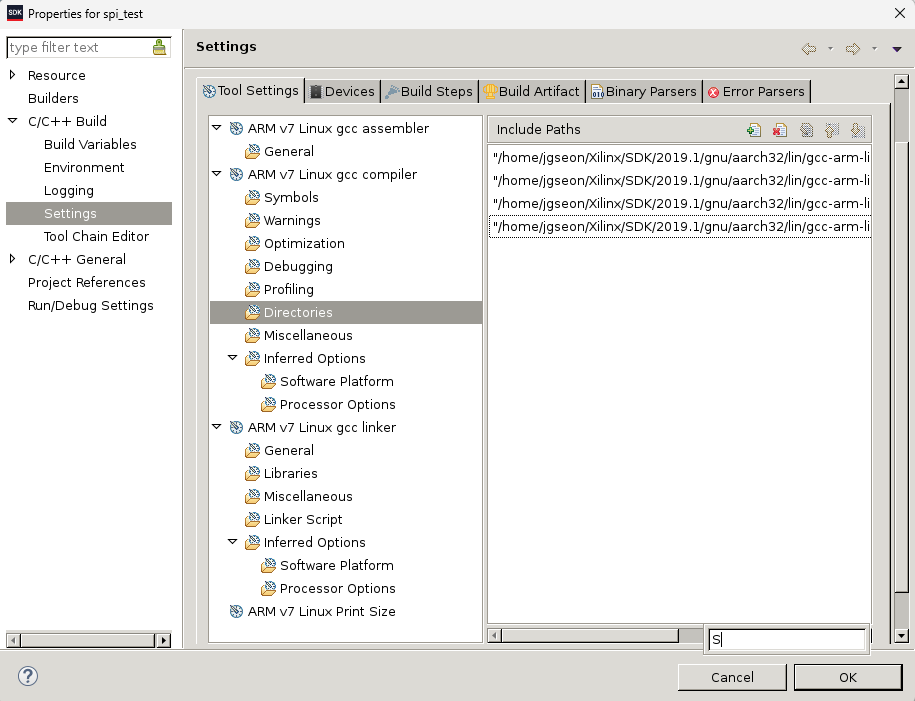Cancel the properties dialog
The height and width of the screenshot is (701, 915).
731,677
